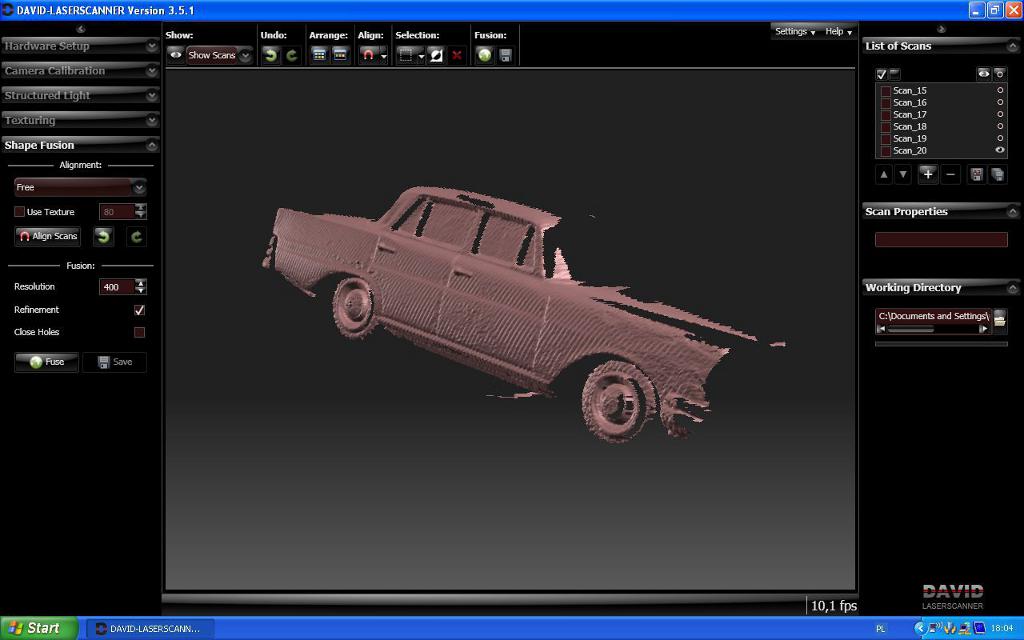This screenshot has width=1024, height=640.
Task: Click save all scans icon in scan list
Action: 997,174
